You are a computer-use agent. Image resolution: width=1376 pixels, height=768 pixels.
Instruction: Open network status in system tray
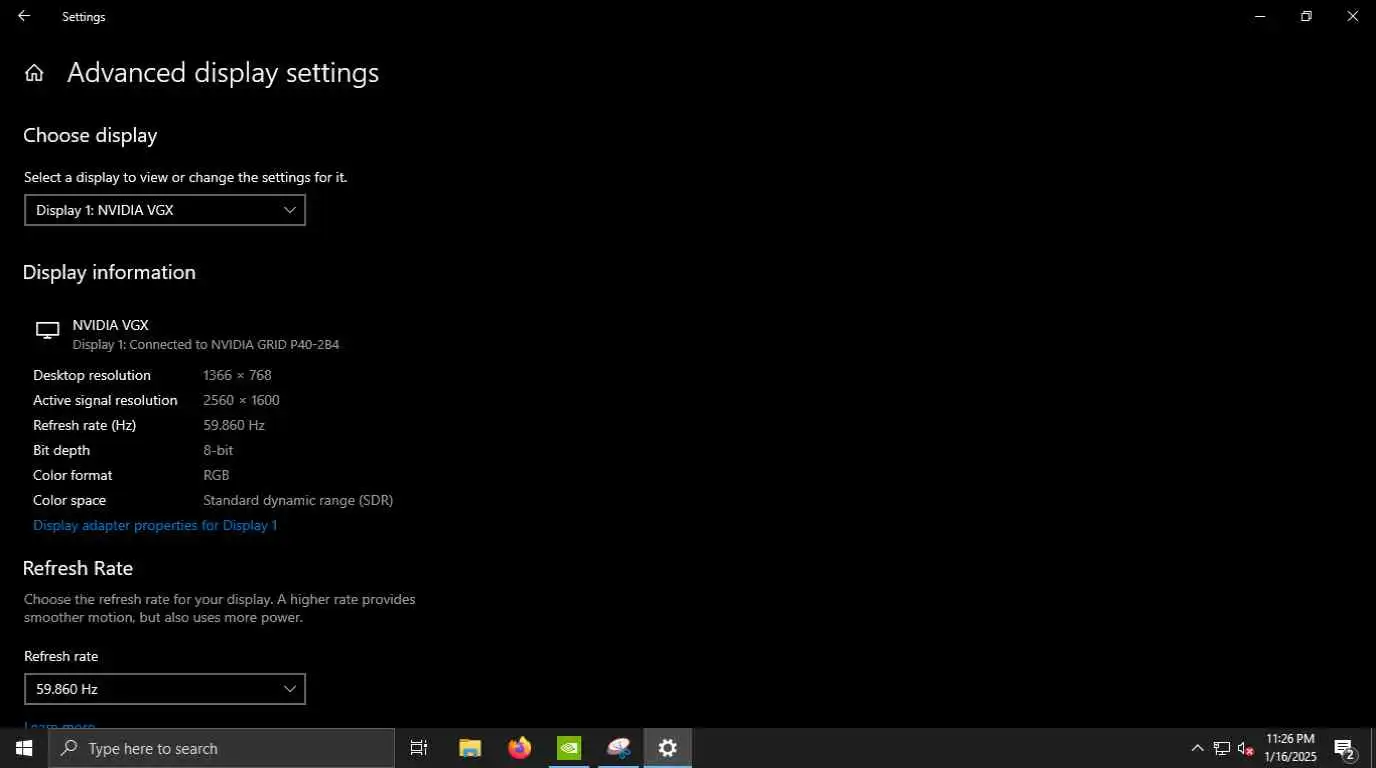coord(1222,748)
